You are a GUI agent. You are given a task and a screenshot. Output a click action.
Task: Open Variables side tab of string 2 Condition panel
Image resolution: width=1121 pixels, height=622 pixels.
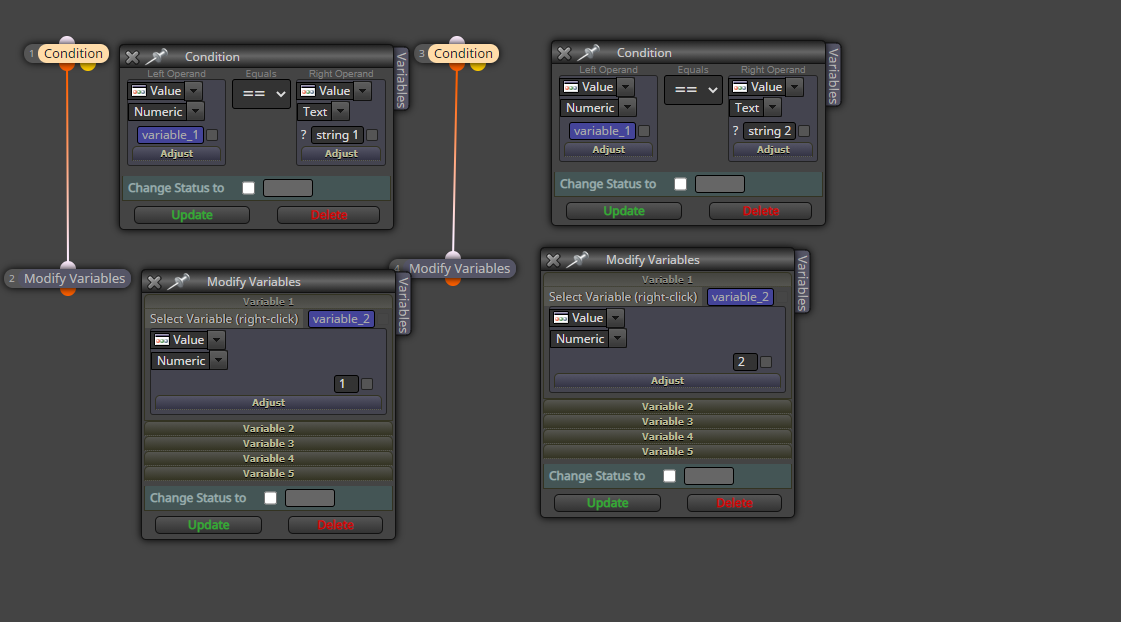point(833,75)
